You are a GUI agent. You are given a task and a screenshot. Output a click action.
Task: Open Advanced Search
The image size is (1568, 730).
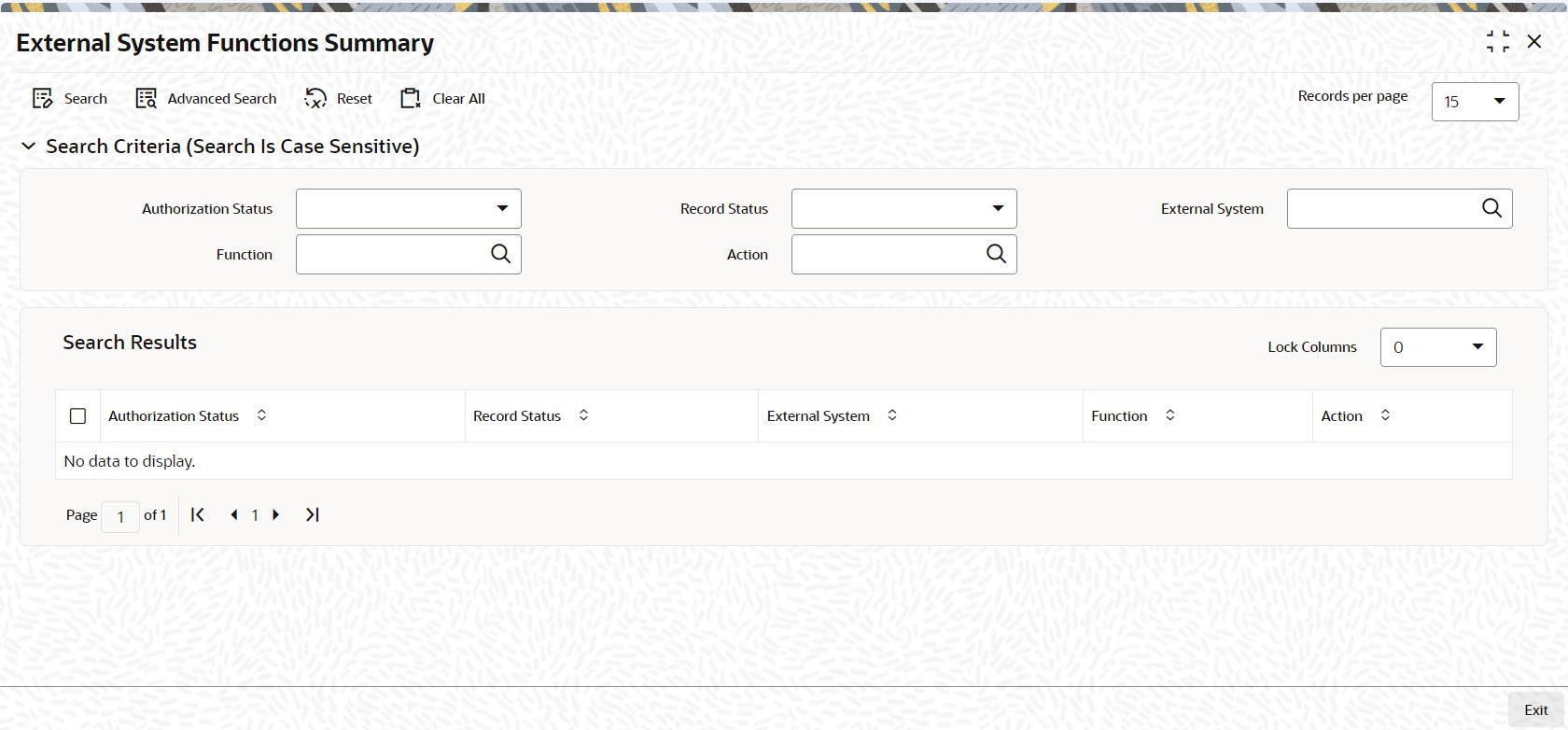pyautogui.click(x=206, y=99)
